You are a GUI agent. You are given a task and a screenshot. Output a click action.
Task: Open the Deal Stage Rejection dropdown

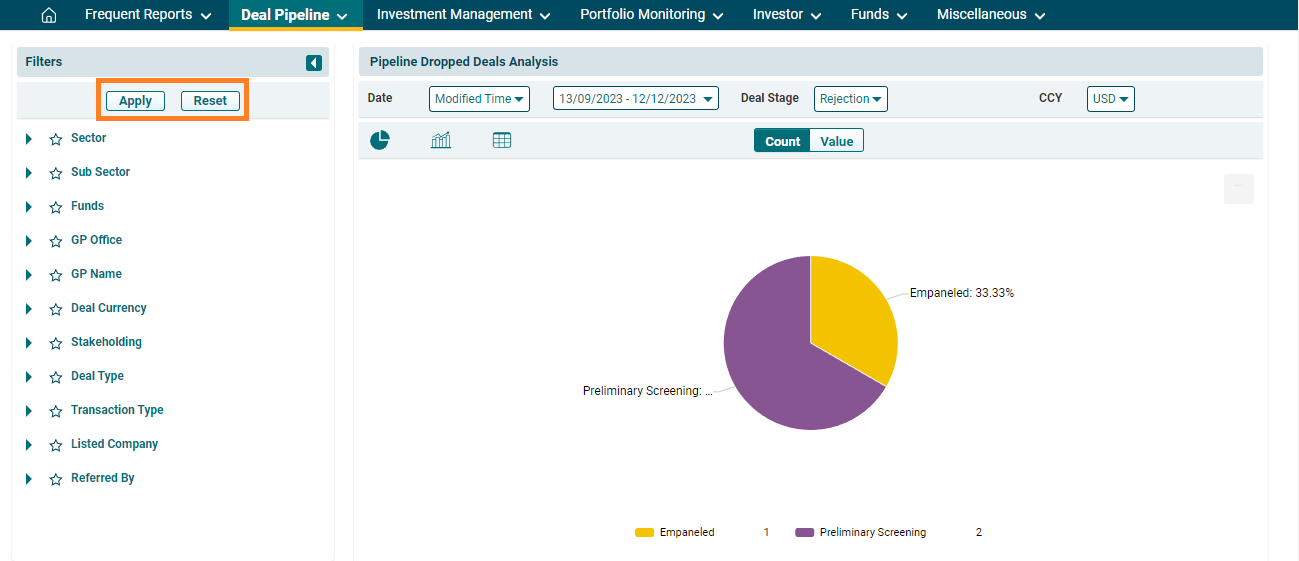[850, 99]
